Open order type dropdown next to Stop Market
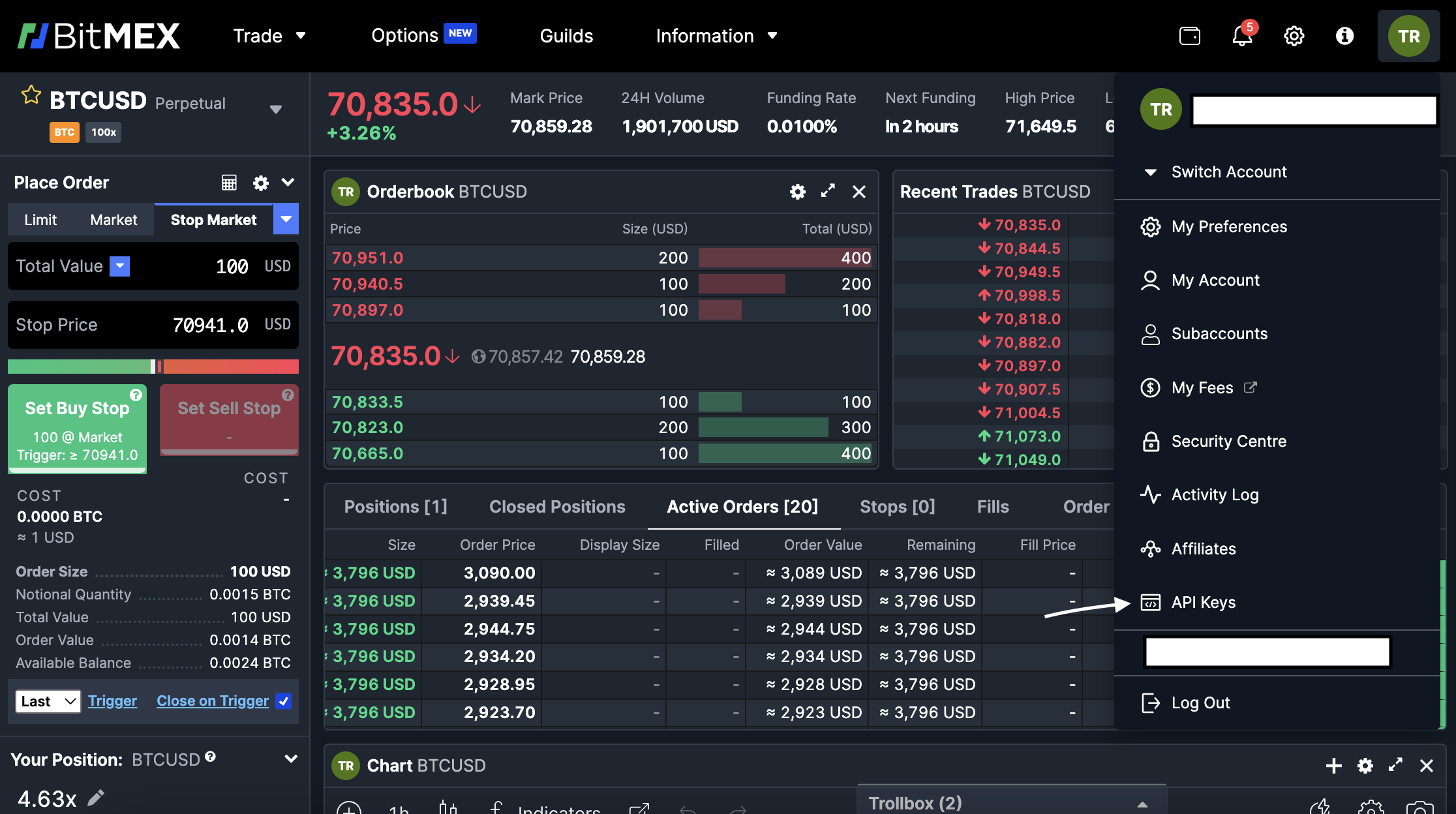Image resolution: width=1456 pixels, height=814 pixels. [286, 219]
